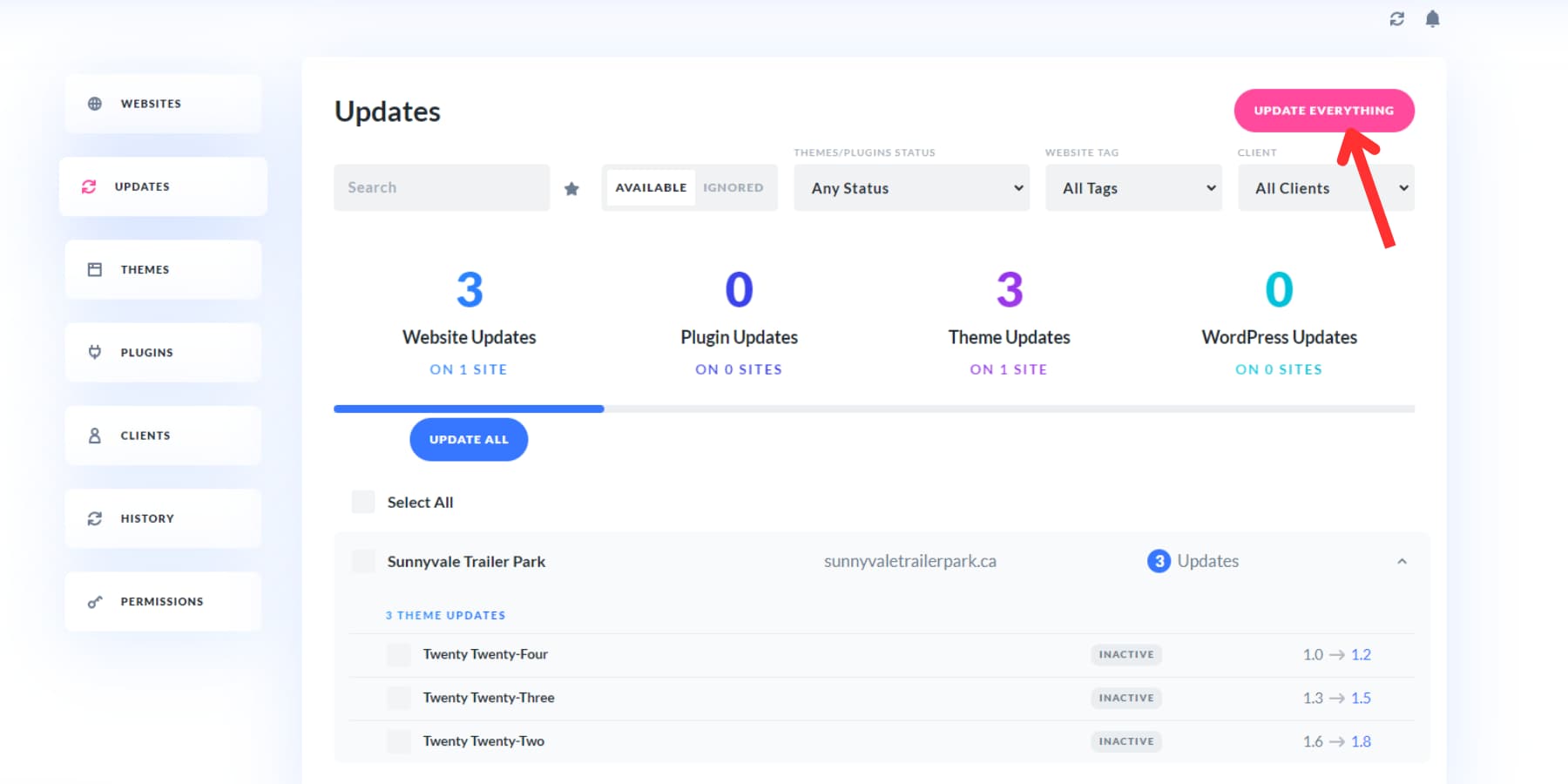Click the Twenty Twenty-Three theme name

pyautogui.click(x=489, y=698)
